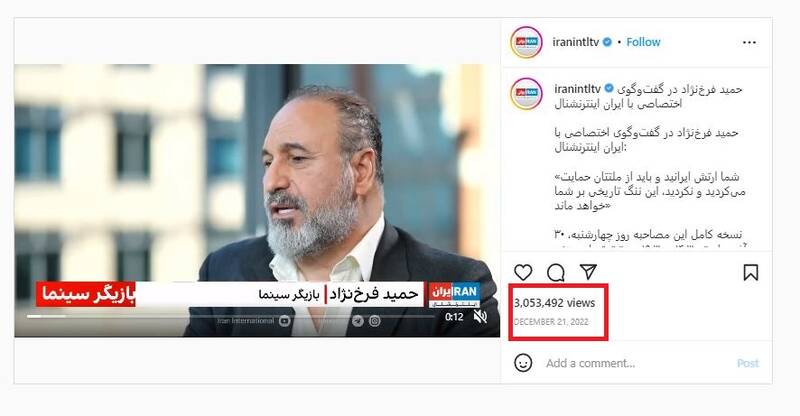This screenshot has height=416, width=800.
Task: Submit comment with Post button
Action: pyautogui.click(x=748, y=363)
